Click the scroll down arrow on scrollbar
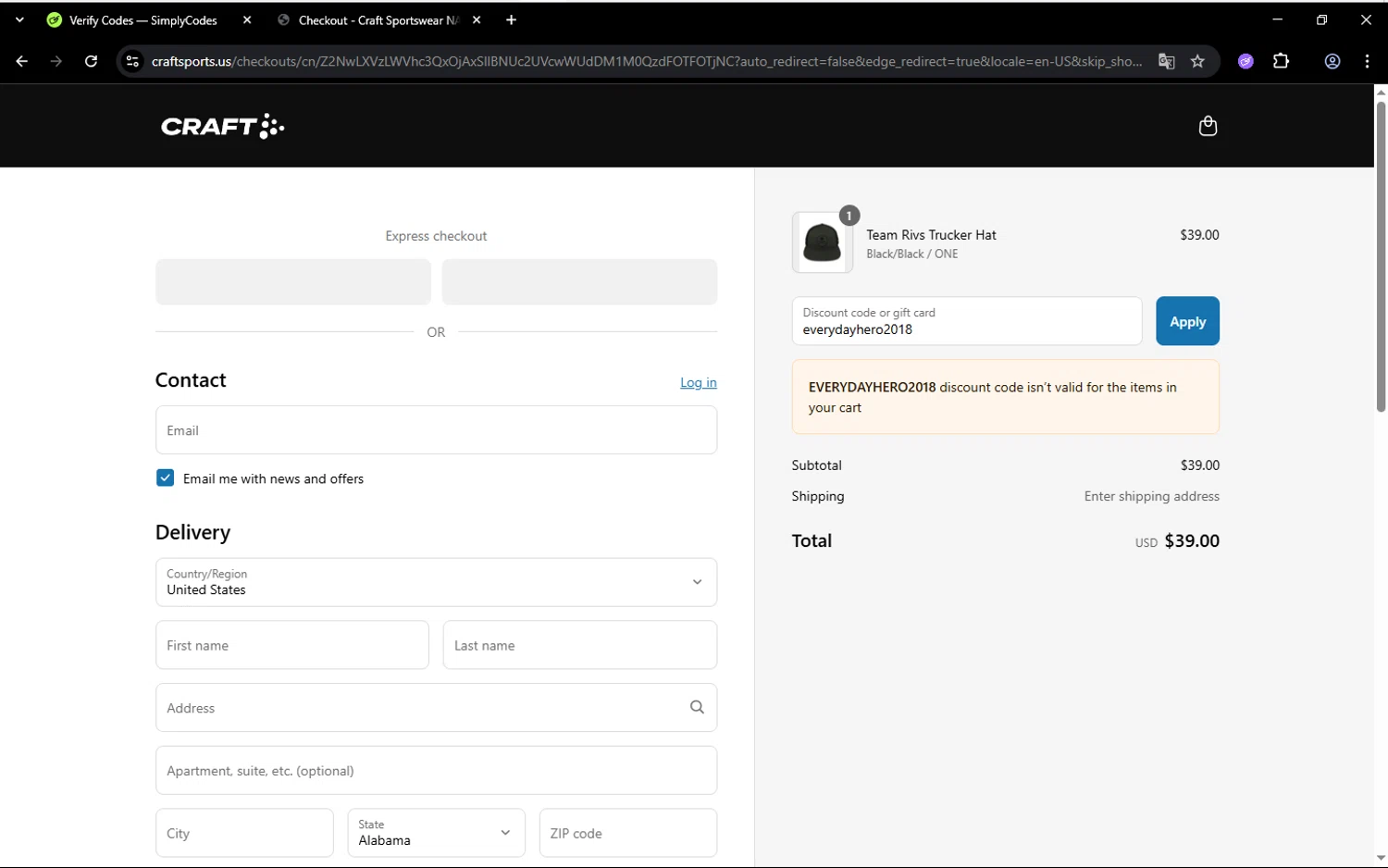 tap(1381, 859)
